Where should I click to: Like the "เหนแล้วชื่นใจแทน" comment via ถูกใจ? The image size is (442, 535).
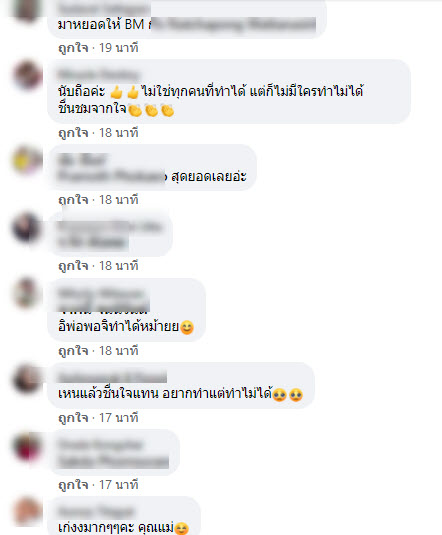(73, 418)
